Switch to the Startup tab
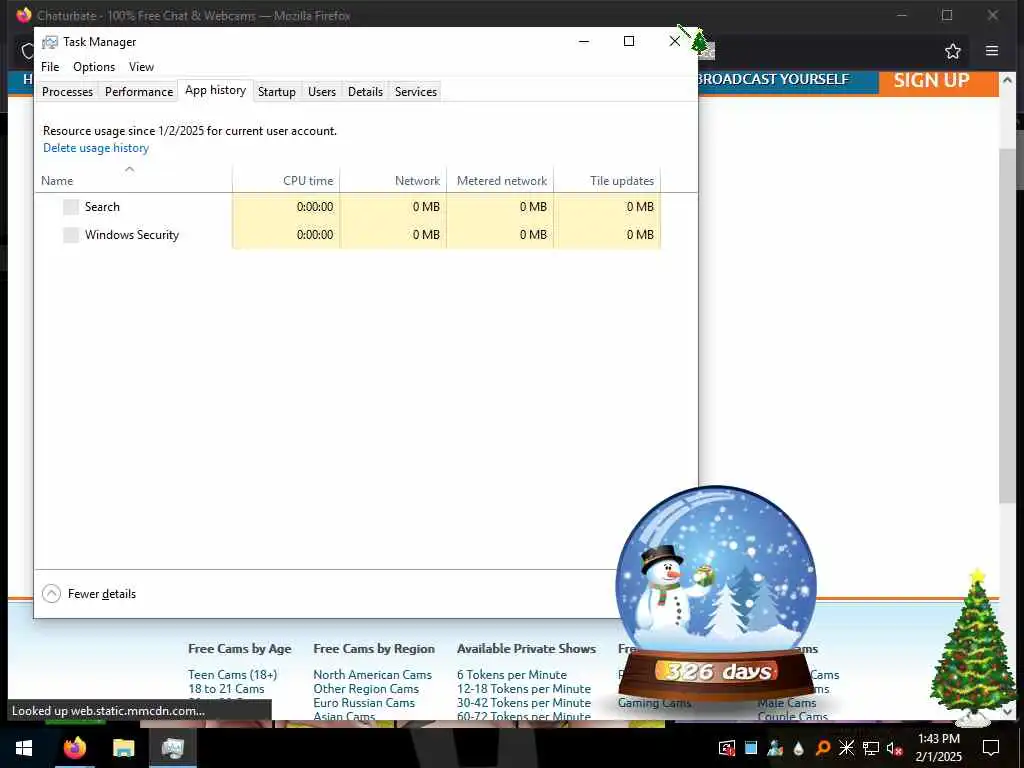 277,91
